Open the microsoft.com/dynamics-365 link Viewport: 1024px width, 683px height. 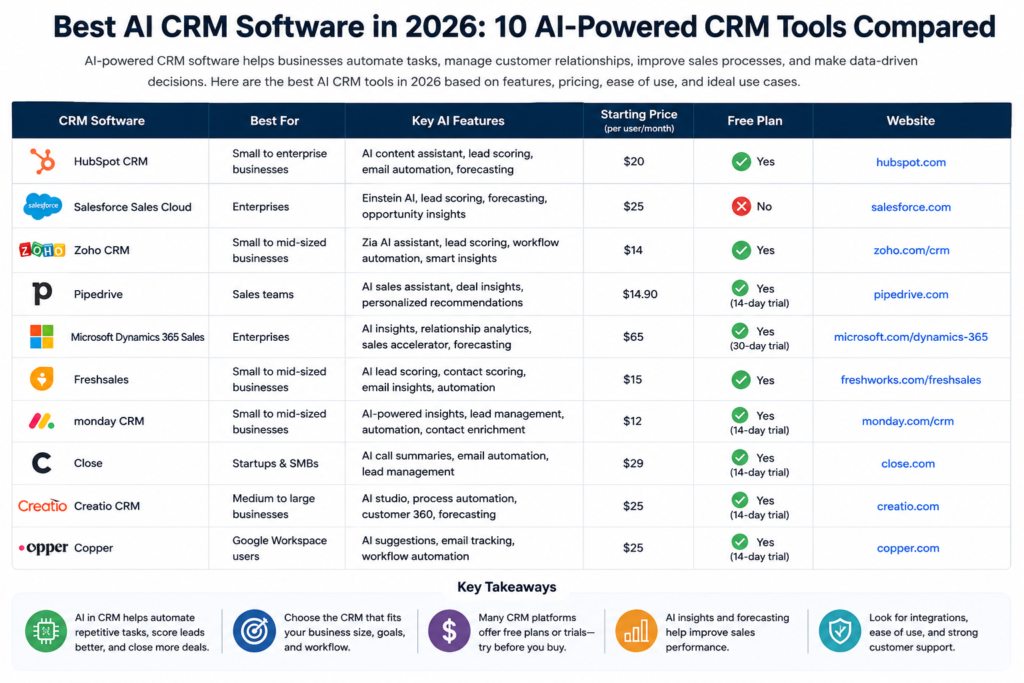click(910, 337)
